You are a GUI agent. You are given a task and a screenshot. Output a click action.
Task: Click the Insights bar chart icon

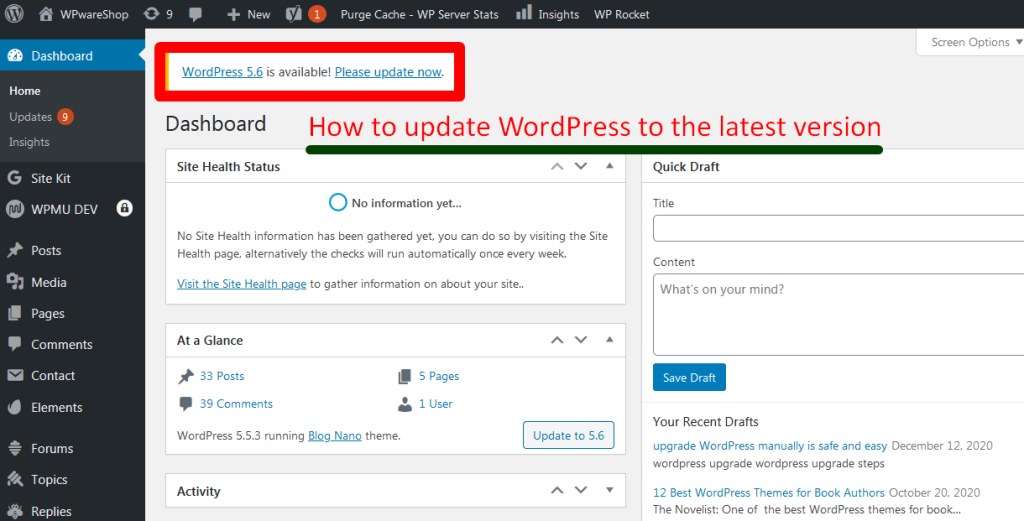point(524,12)
